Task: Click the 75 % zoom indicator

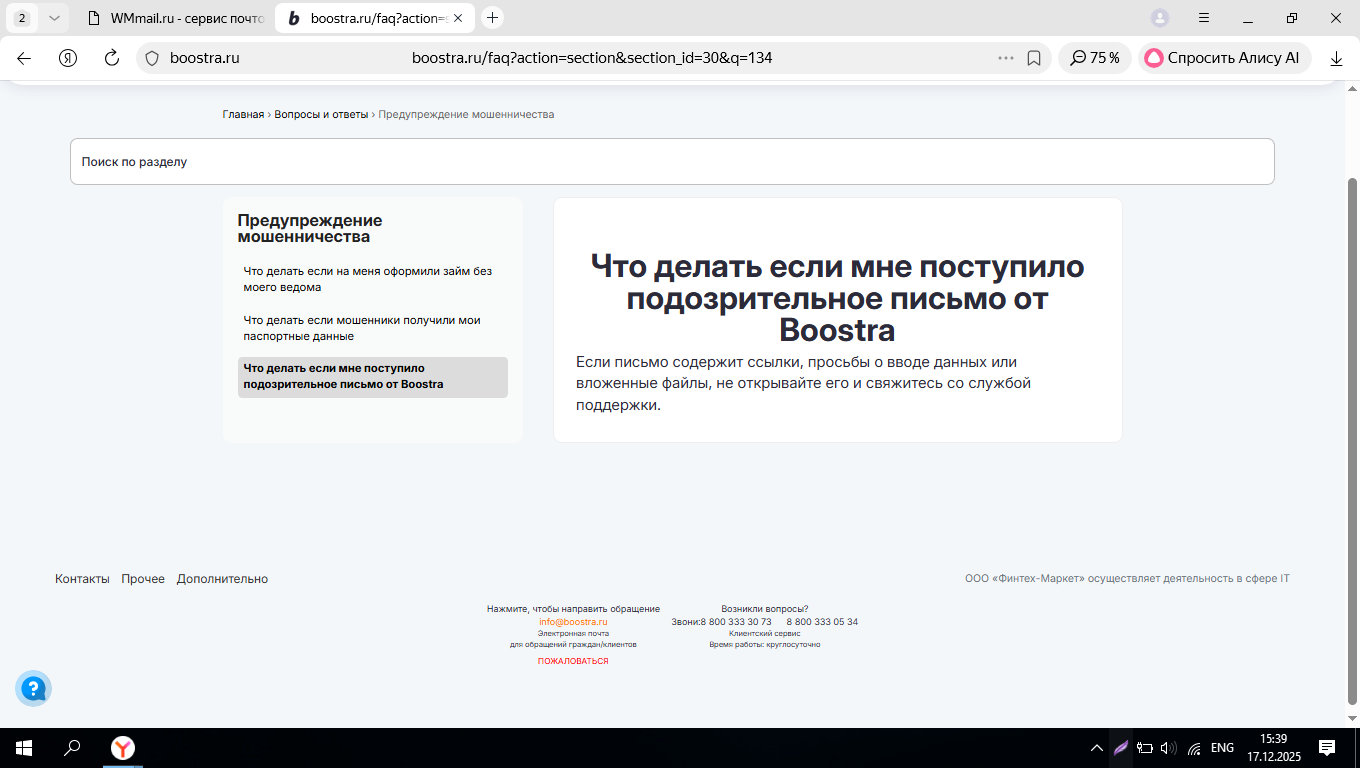Action: tap(1095, 58)
